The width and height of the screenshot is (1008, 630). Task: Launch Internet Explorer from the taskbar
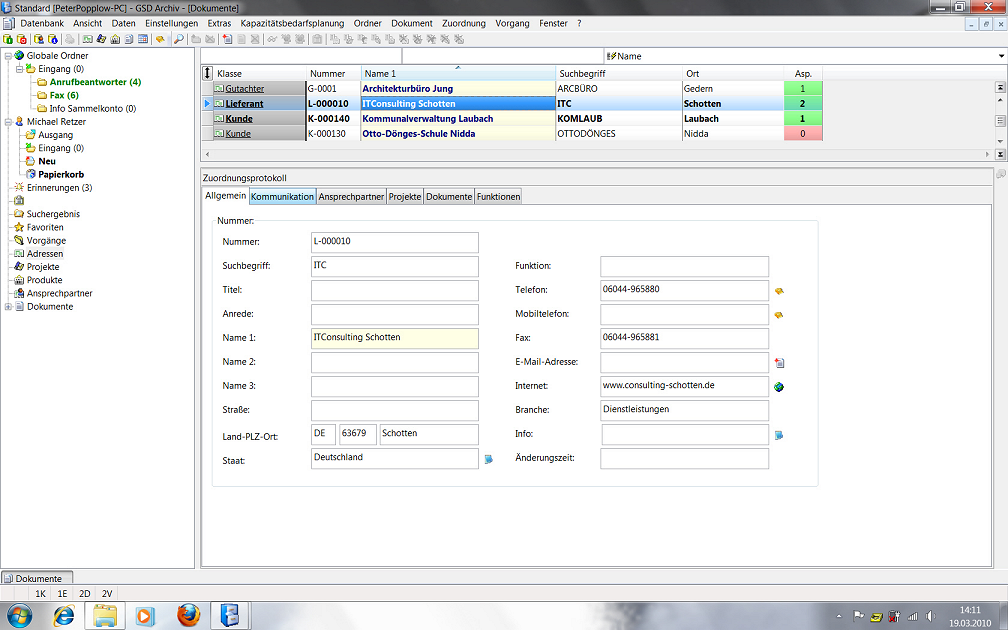63,616
